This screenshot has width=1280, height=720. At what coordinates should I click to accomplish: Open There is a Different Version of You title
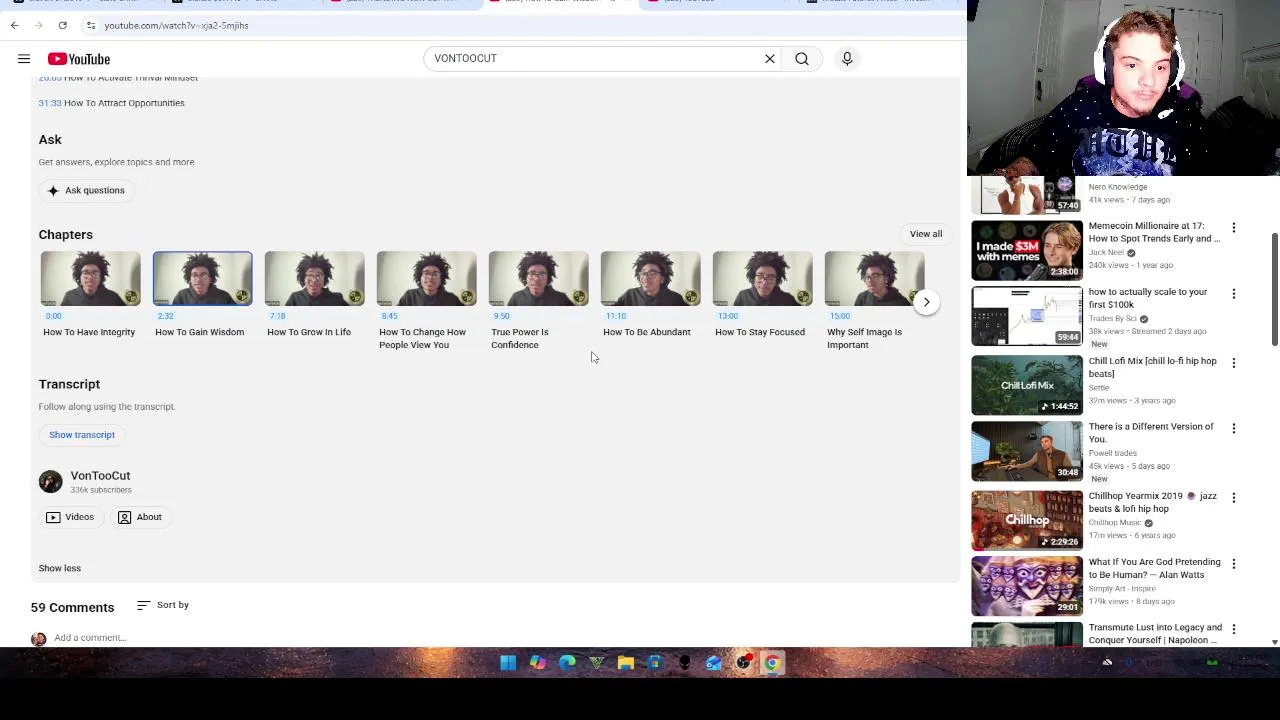[x=1151, y=433]
